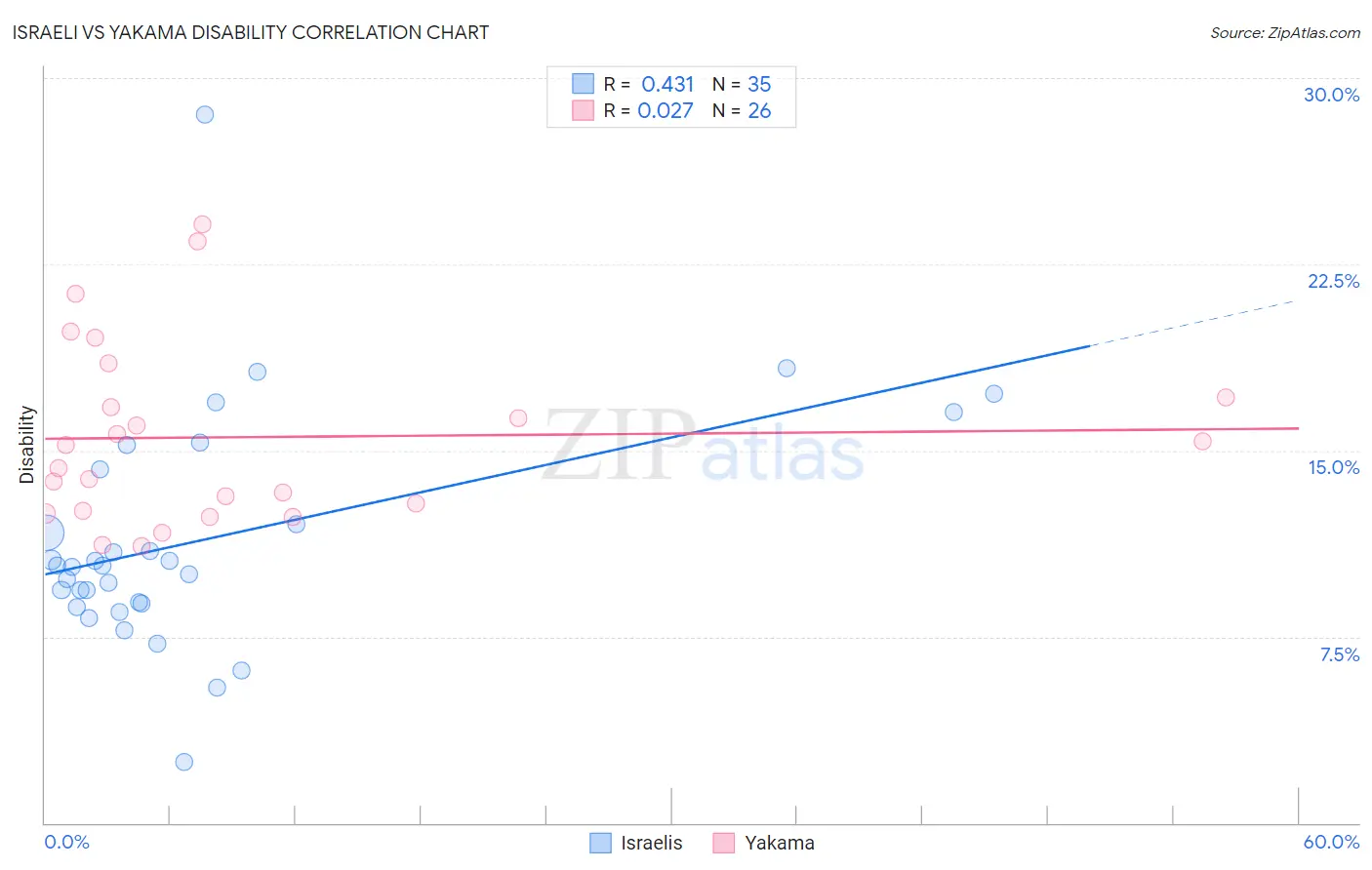Click the Yakama pink legend swatch at bottom
Screen dimensions: 1372x870
pos(723,843)
